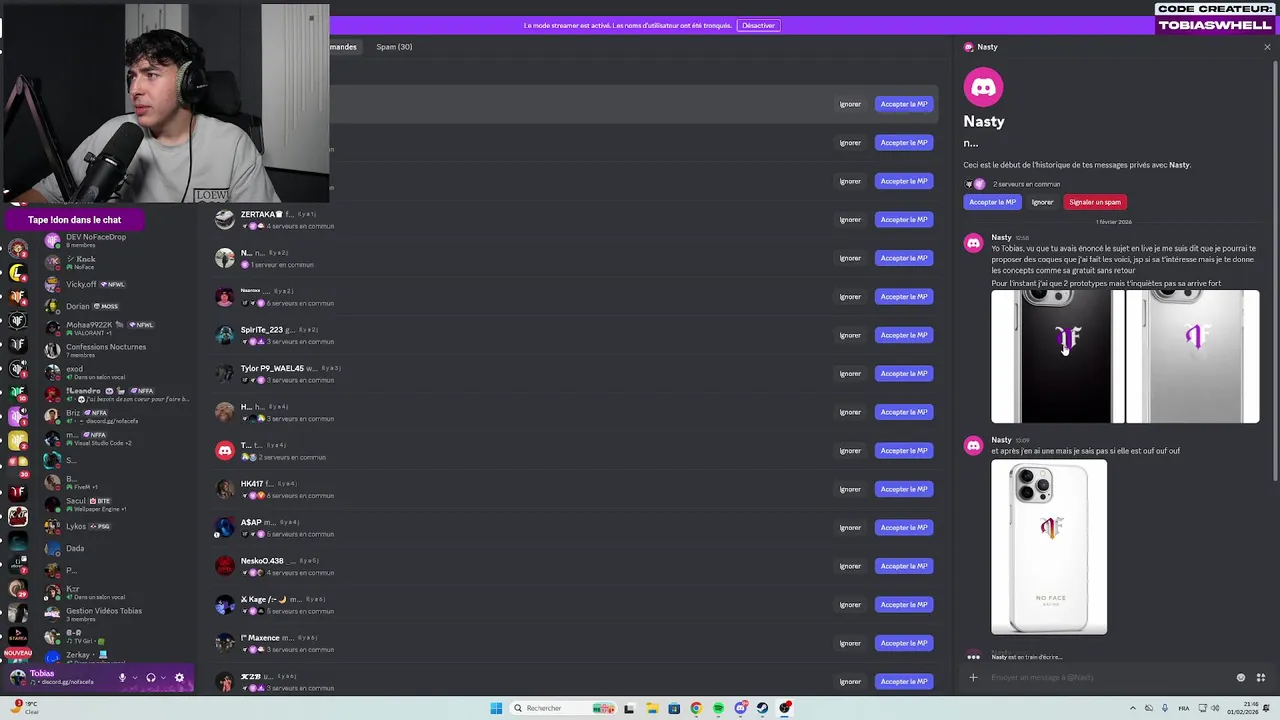Deafen audio with the headphones icon

tap(151, 677)
